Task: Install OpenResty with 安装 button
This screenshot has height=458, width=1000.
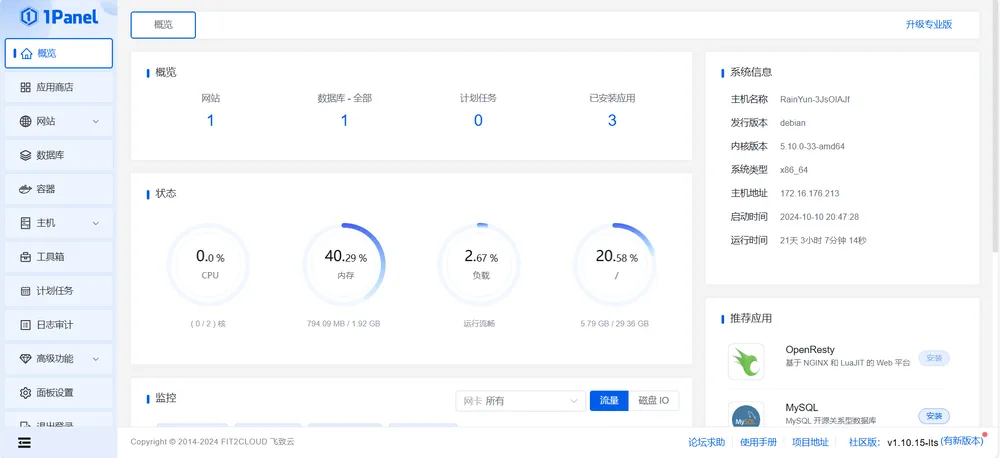Action: [x=933, y=358]
